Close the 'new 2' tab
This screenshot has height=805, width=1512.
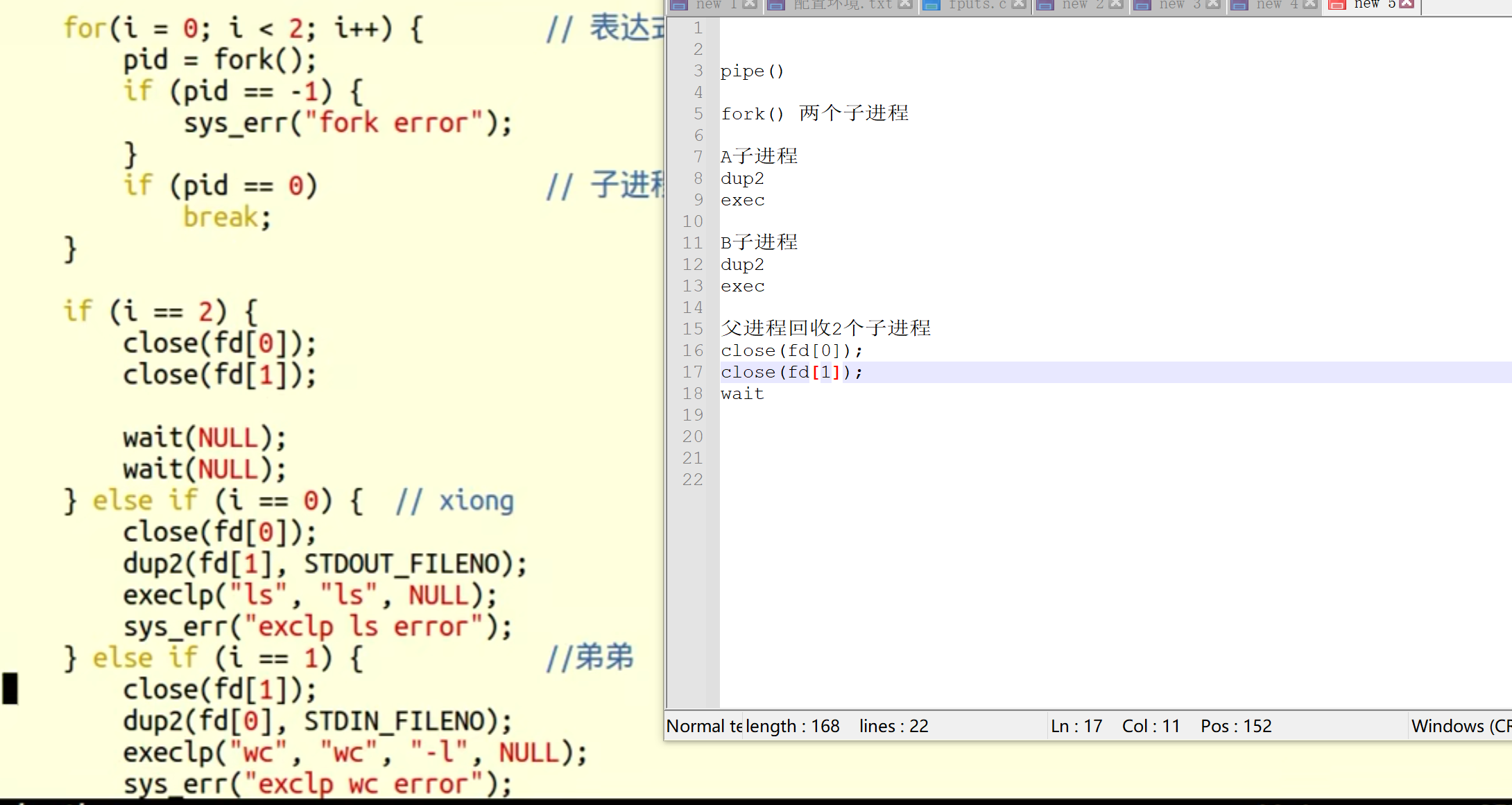click(x=1115, y=4)
